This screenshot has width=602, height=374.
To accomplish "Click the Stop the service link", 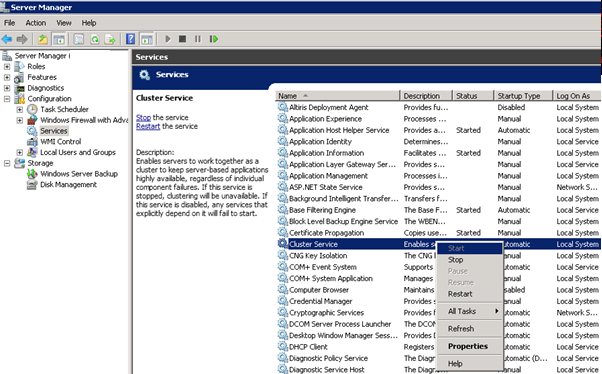I will (x=143, y=117).
